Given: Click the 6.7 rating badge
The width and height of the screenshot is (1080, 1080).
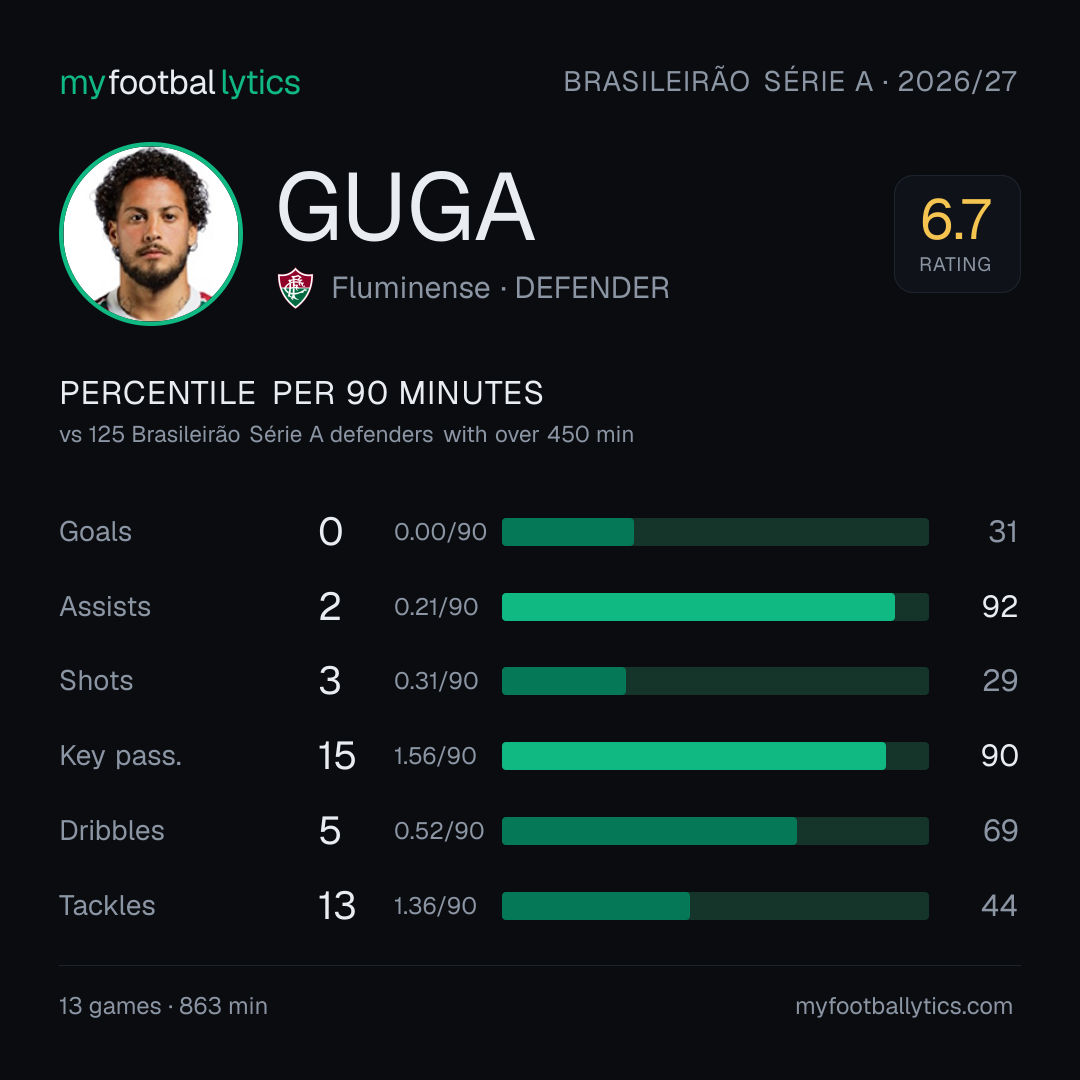Looking at the screenshot, I should coord(957,233).
